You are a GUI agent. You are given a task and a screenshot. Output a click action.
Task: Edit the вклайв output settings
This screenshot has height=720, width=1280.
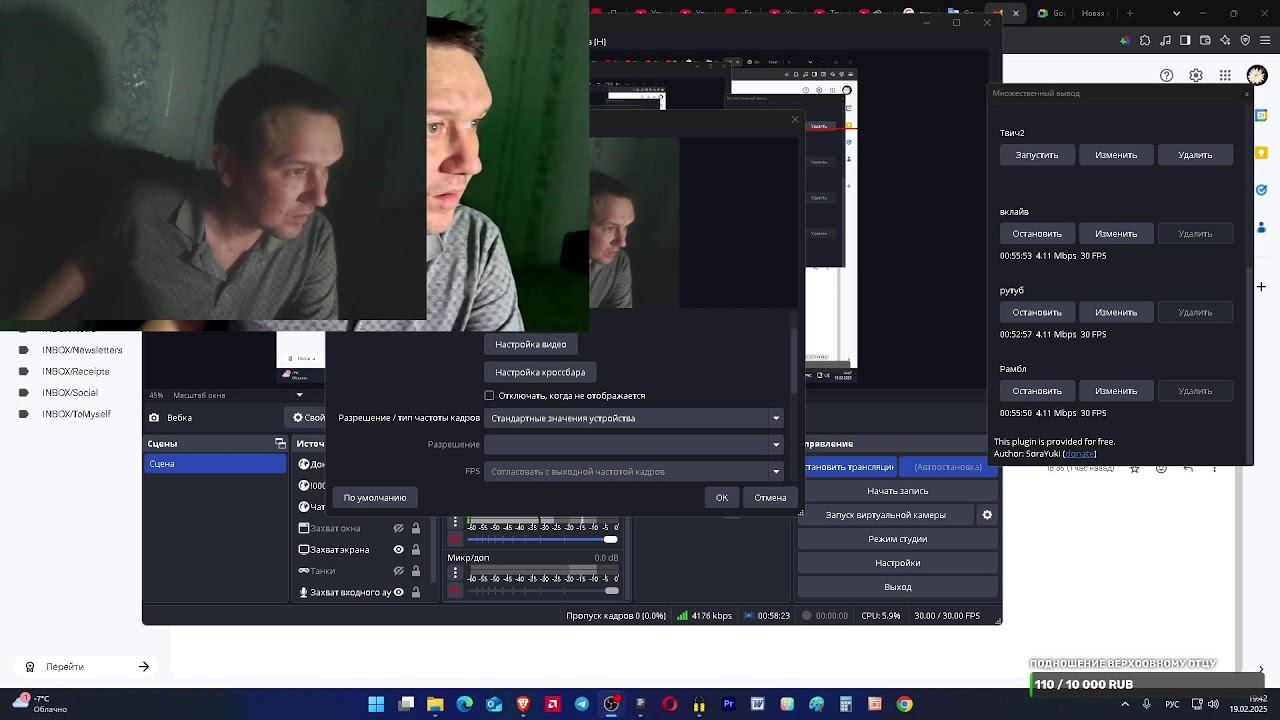[x=1116, y=234]
